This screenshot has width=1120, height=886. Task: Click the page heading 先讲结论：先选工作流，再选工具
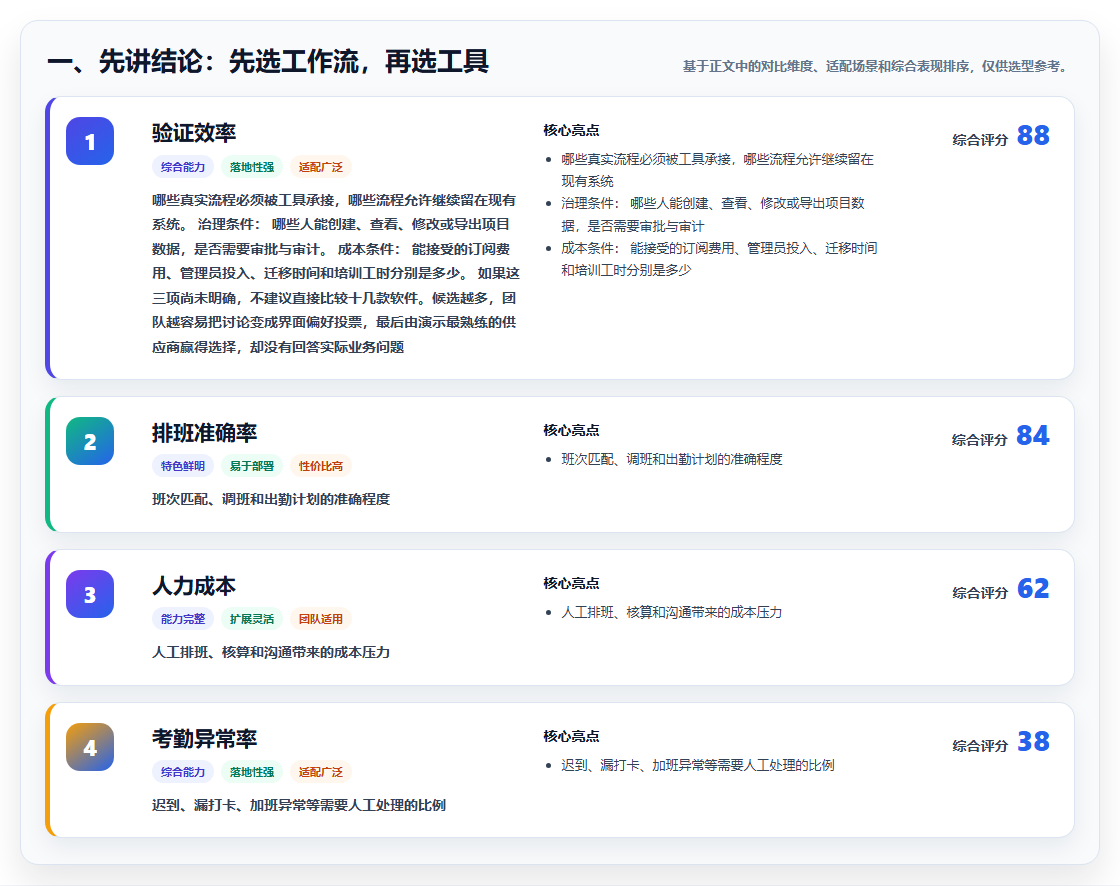(x=268, y=61)
